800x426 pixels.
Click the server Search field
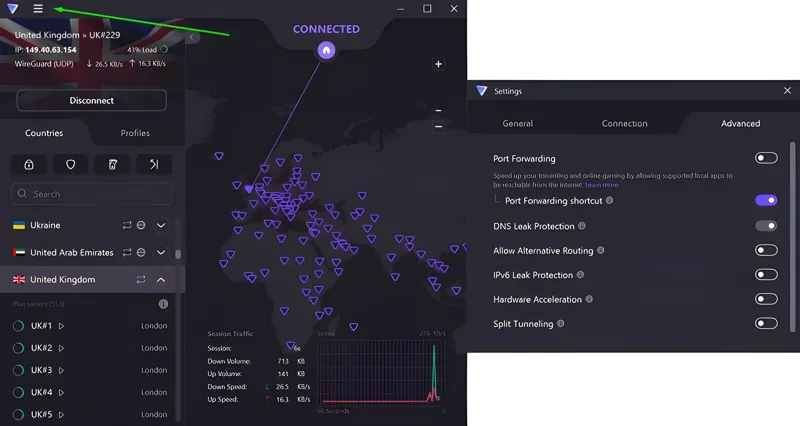point(92,194)
